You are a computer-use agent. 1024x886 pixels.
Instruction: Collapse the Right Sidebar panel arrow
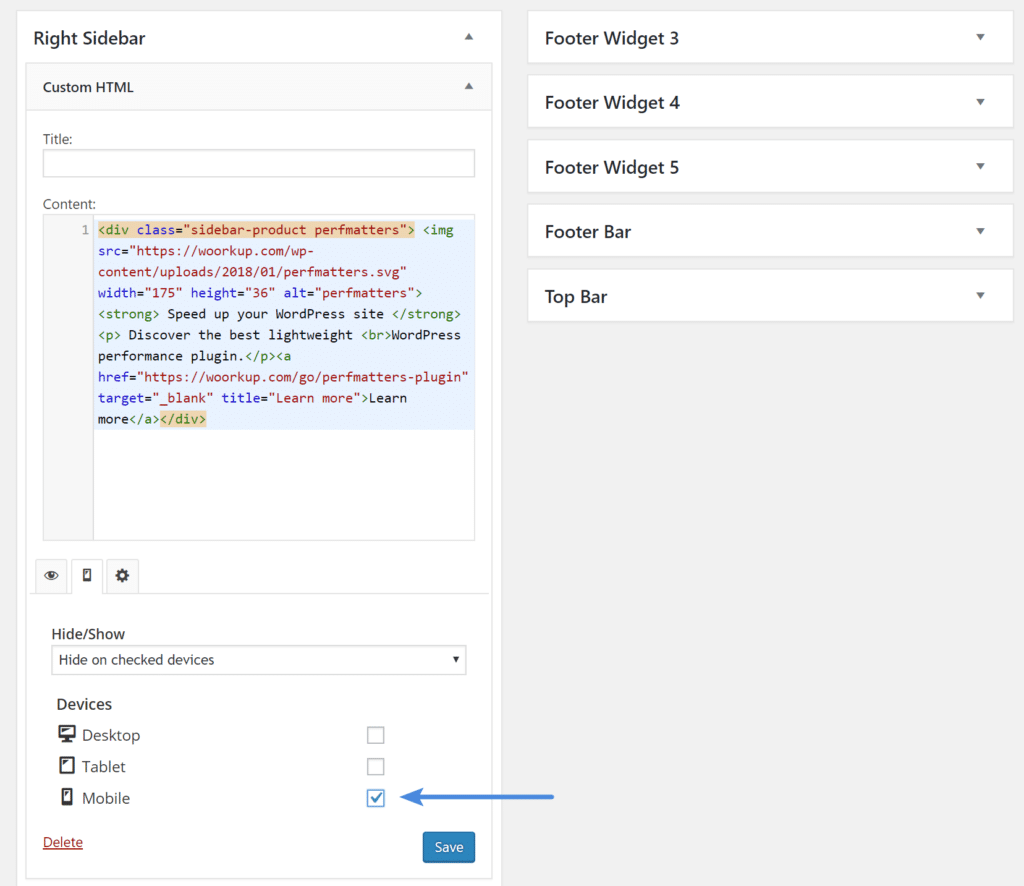click(469, 37)
